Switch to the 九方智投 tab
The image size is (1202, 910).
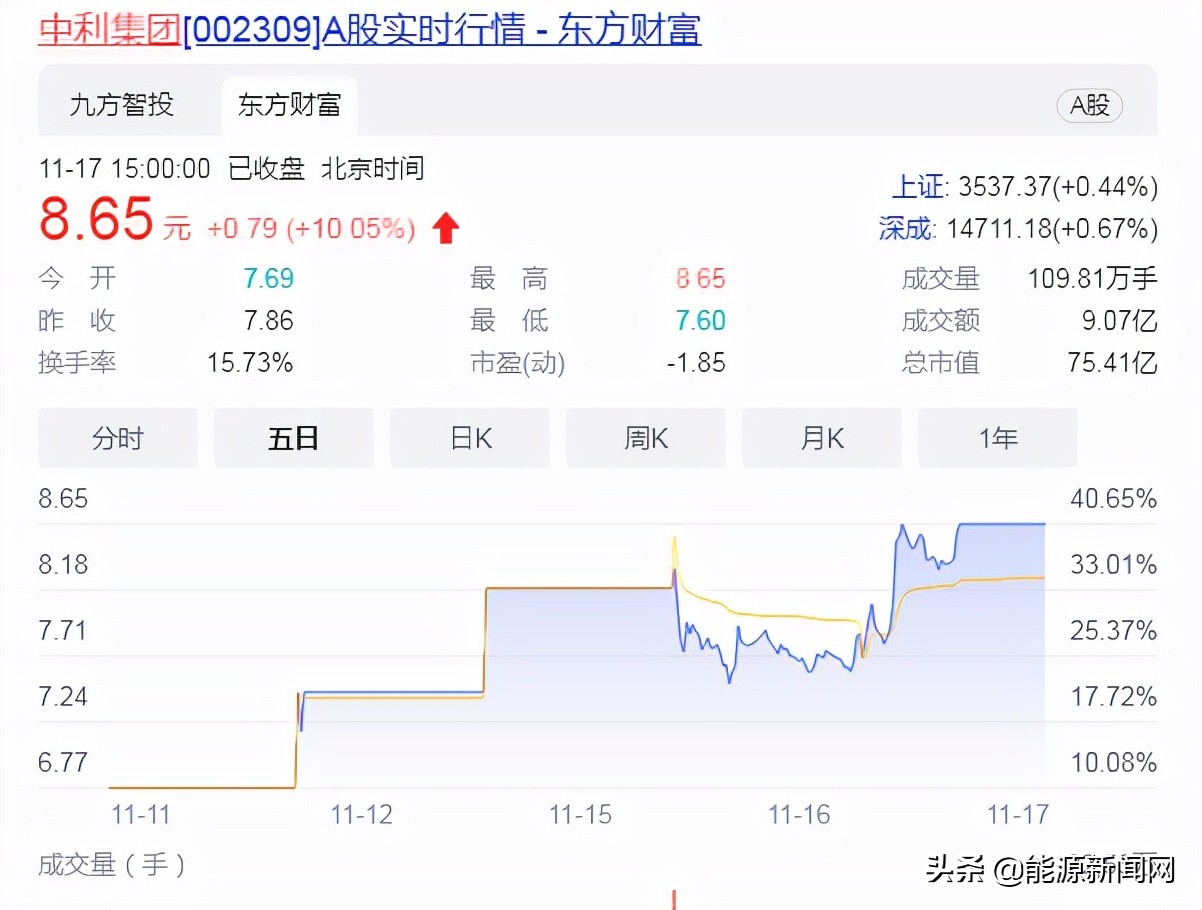(x=122, y=105)
